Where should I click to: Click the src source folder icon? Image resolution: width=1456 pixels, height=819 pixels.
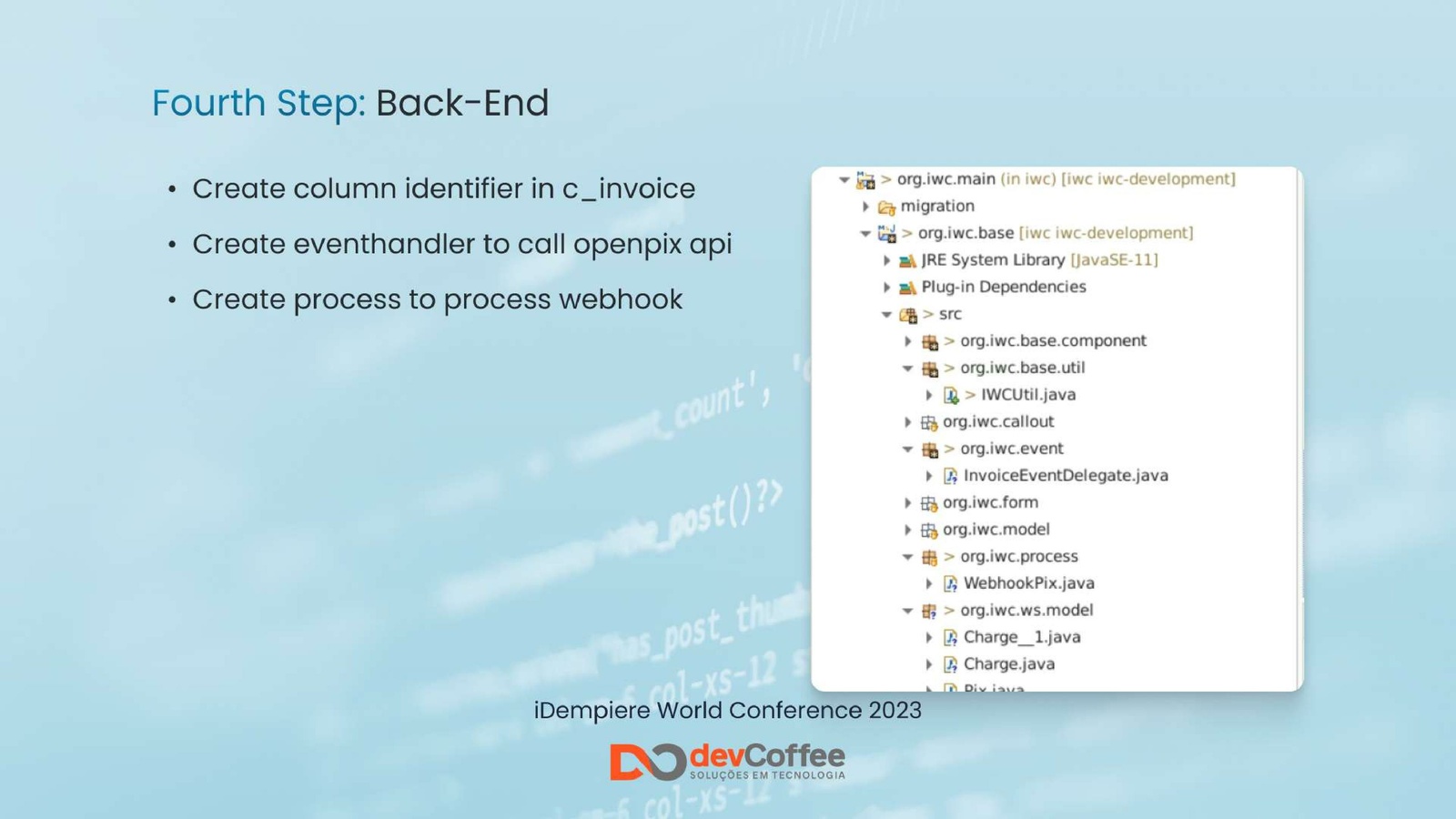tap(907, 315)
